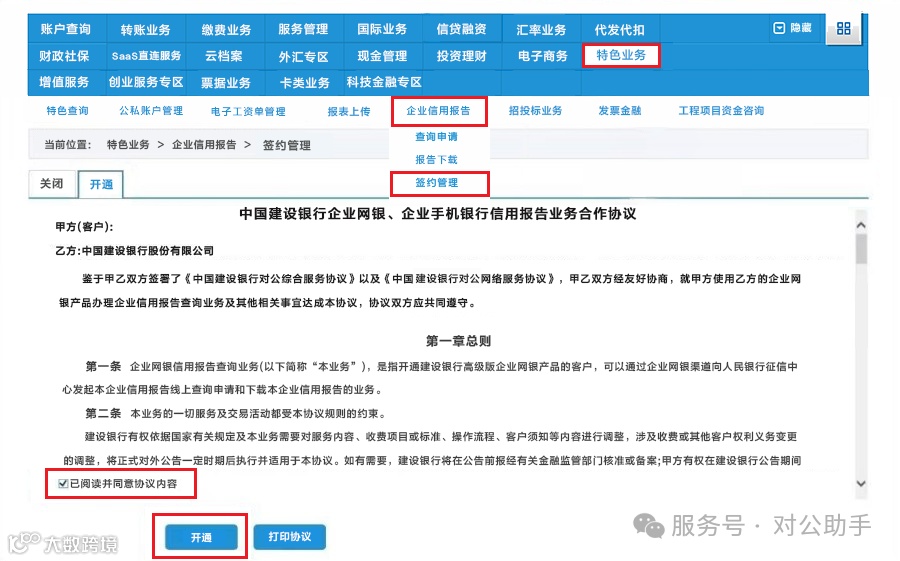
Task: Open the 现金管理 menu
Action: pyautogui.click(x=382, y=56)
